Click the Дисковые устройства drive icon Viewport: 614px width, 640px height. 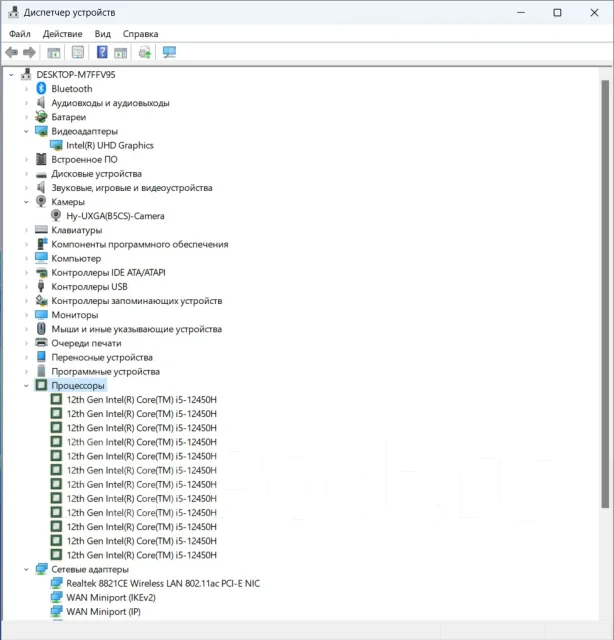(x=41, y=175)
